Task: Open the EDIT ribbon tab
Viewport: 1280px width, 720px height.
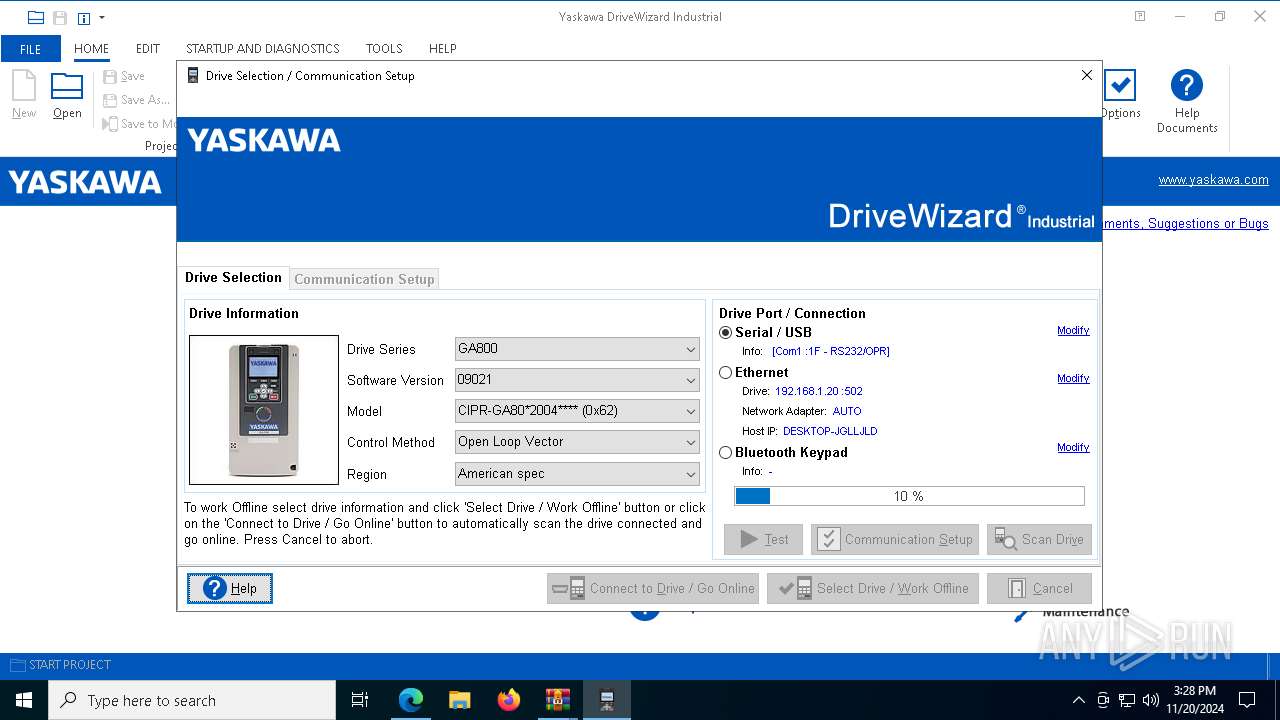Action: (x=148, y=48)
